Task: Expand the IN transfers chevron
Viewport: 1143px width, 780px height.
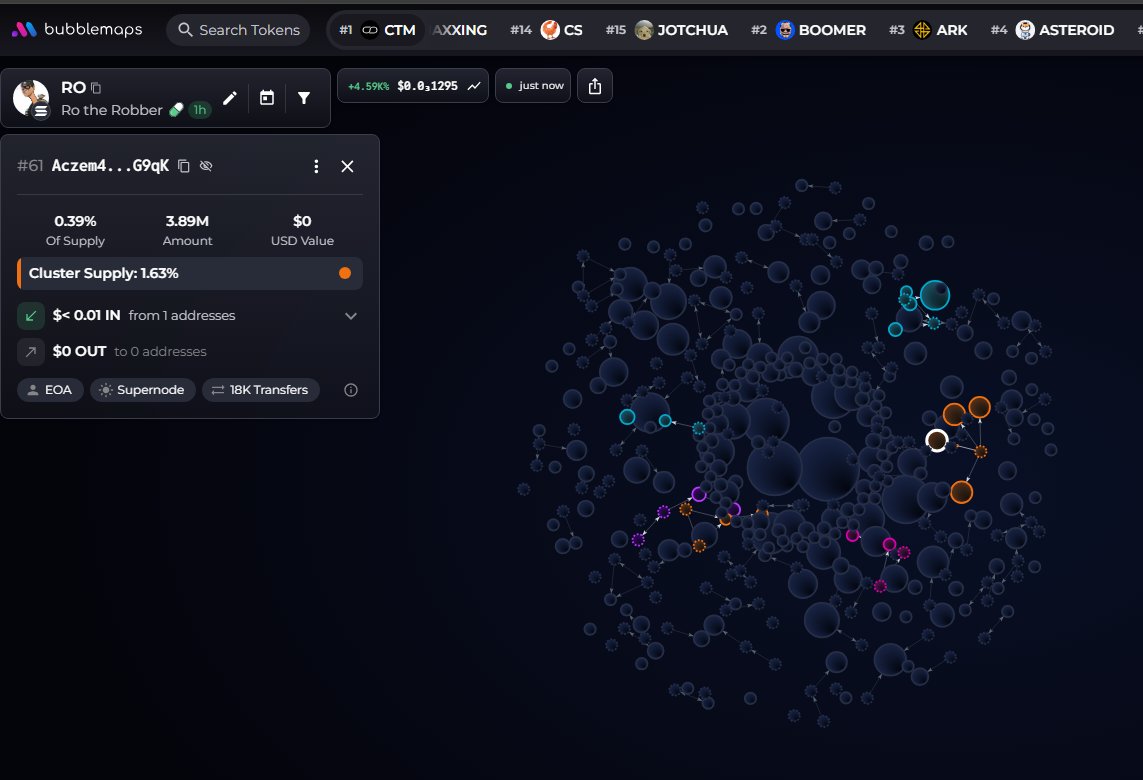Action: (351, 316)
